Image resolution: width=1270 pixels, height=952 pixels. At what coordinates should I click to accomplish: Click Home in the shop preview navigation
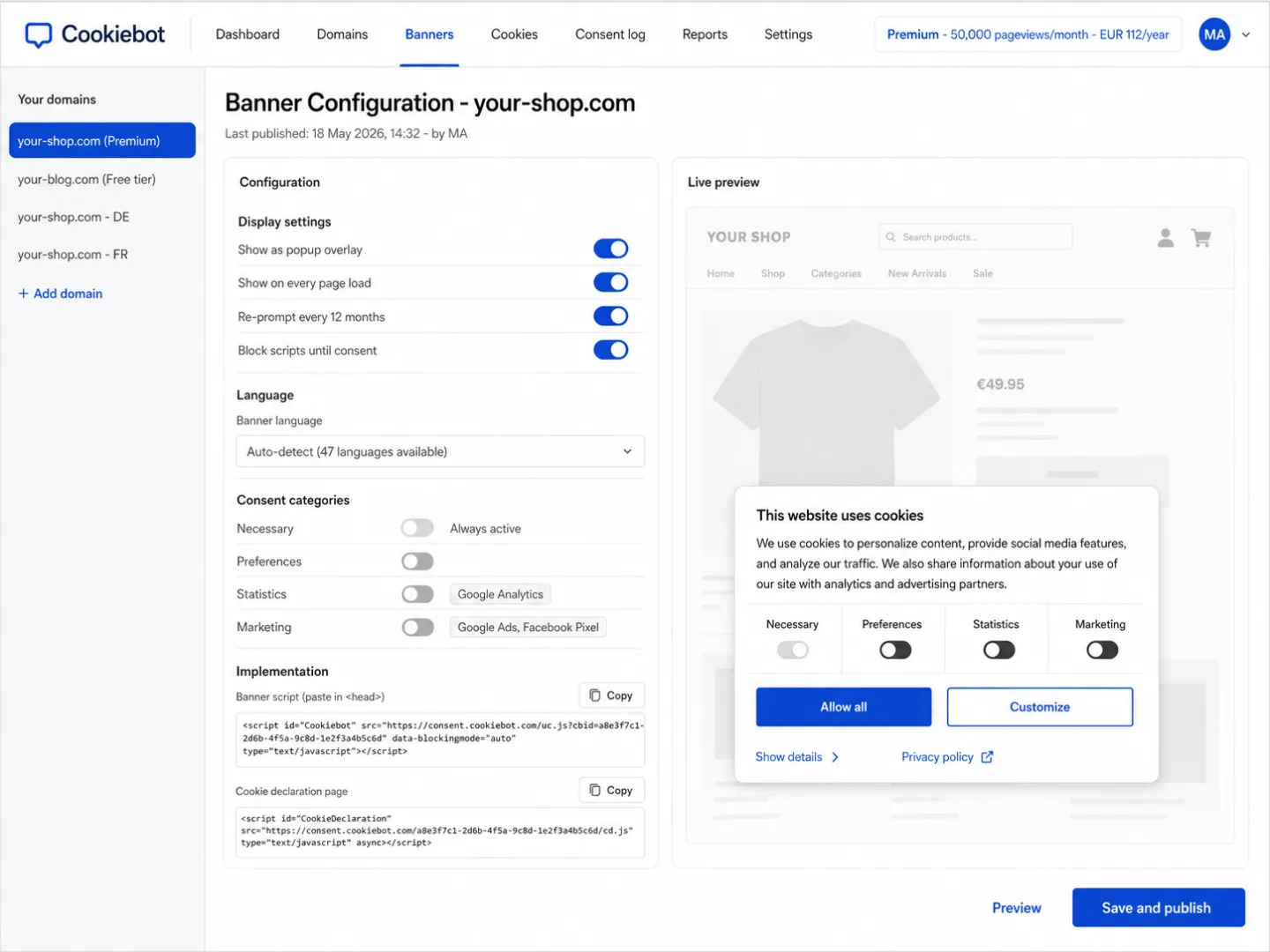point(721,274)
